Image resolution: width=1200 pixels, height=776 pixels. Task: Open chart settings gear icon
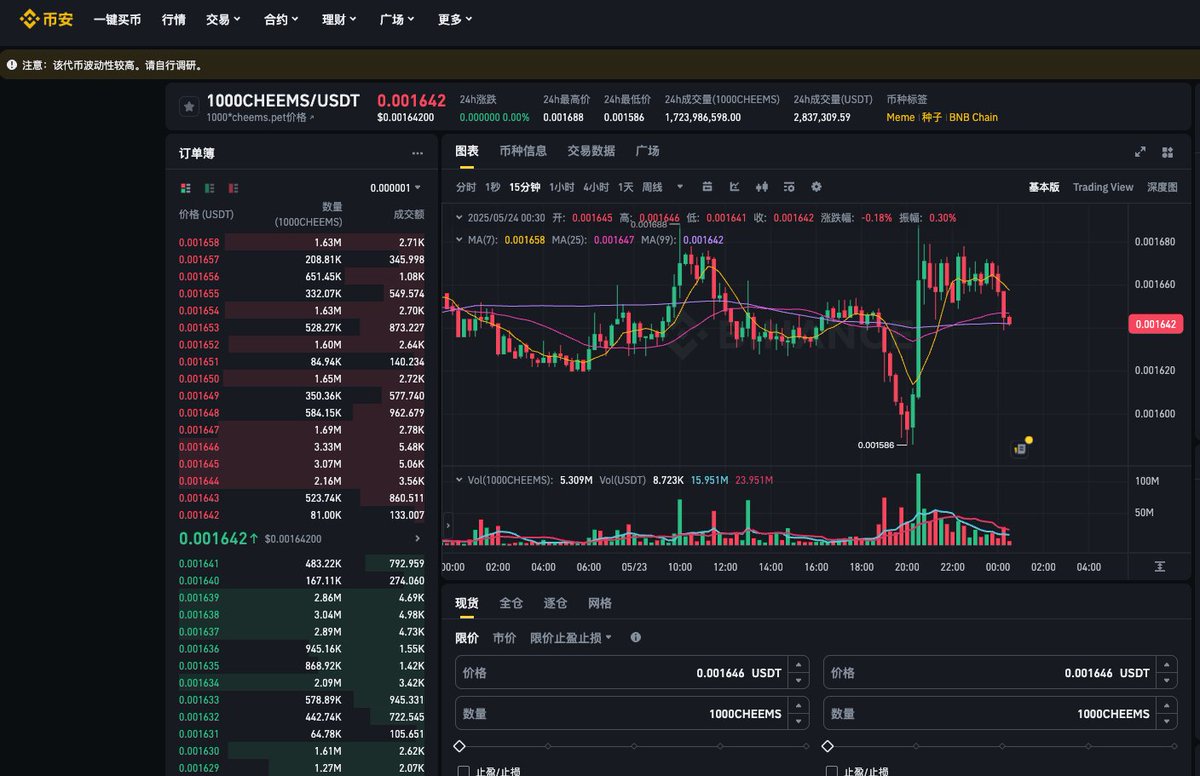coord(816,187)
